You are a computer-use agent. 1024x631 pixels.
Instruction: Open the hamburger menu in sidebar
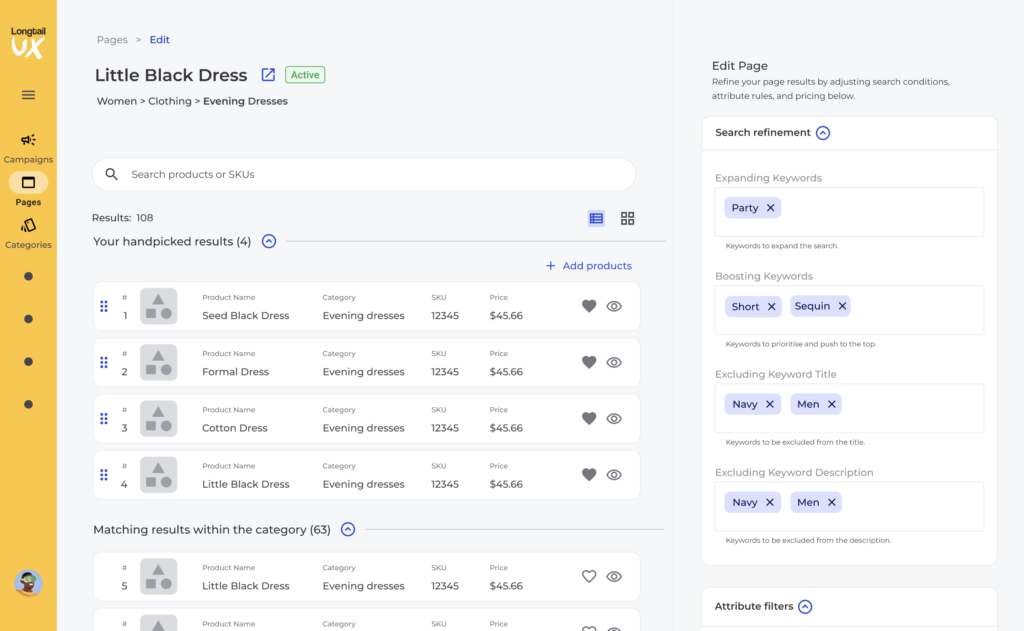tap(28, 95)
